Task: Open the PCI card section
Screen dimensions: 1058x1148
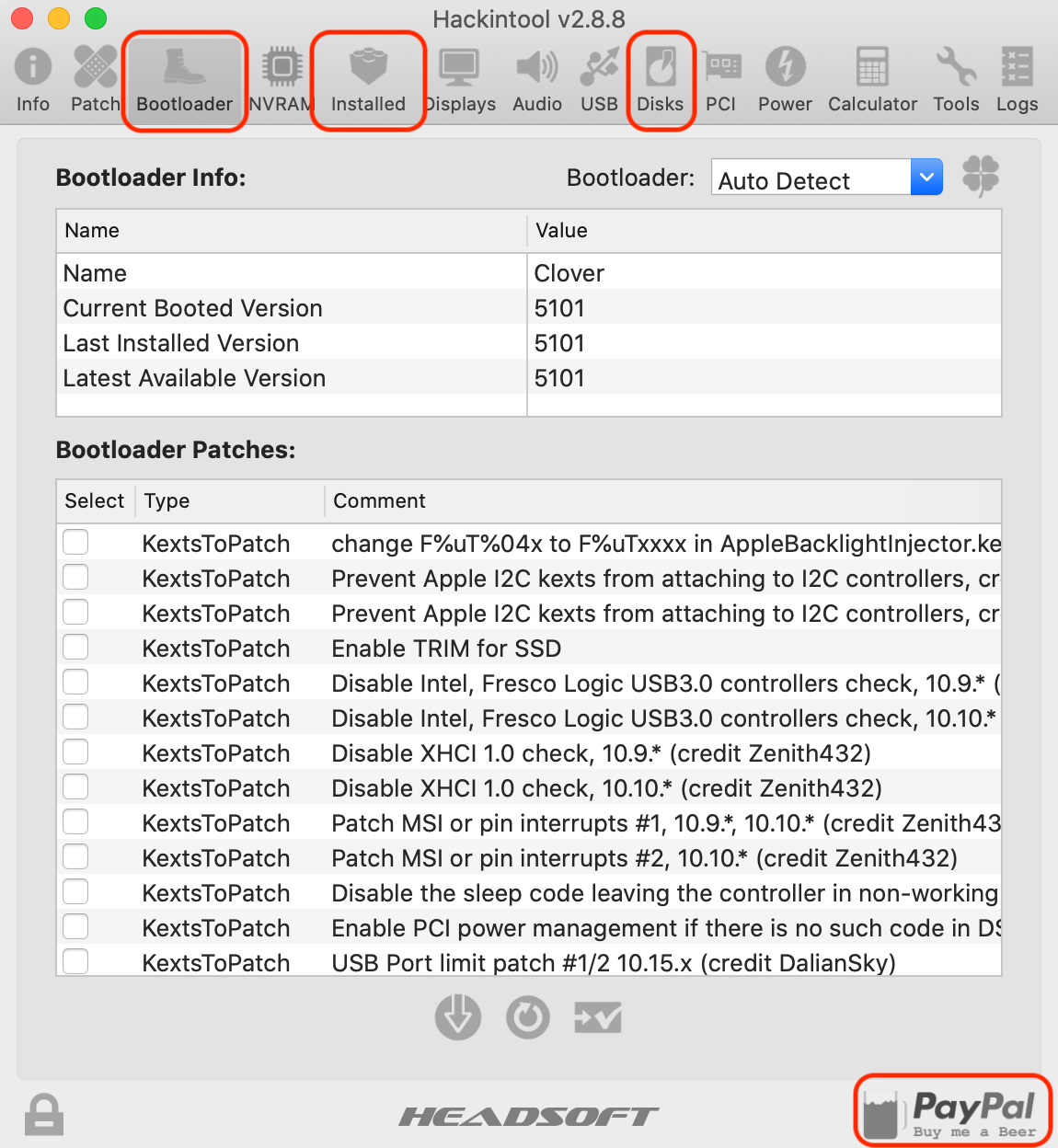Action: (x=721, y=80)
